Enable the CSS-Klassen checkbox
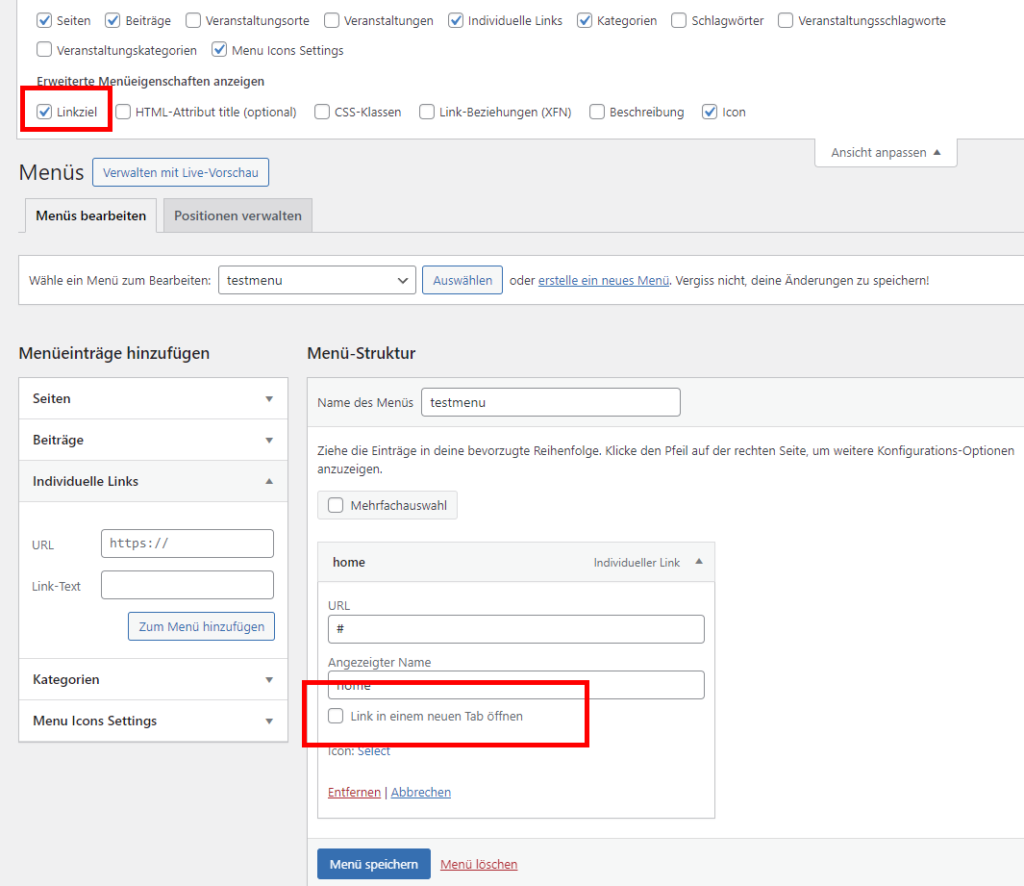This screenshot has width=1024, height=886. pyautogui.click(x=323, y=112)
